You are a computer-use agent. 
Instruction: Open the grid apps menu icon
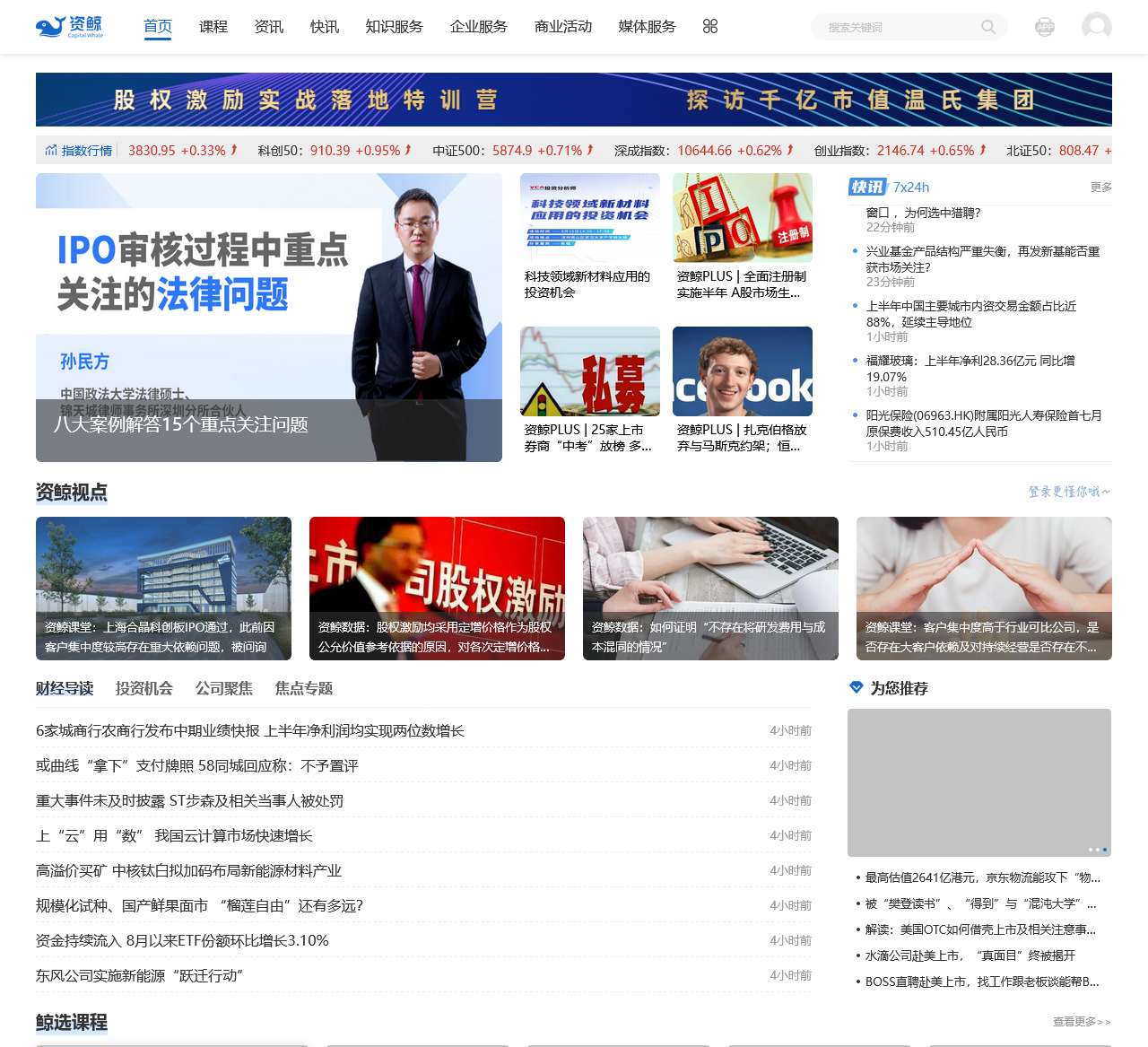(710, 27)
